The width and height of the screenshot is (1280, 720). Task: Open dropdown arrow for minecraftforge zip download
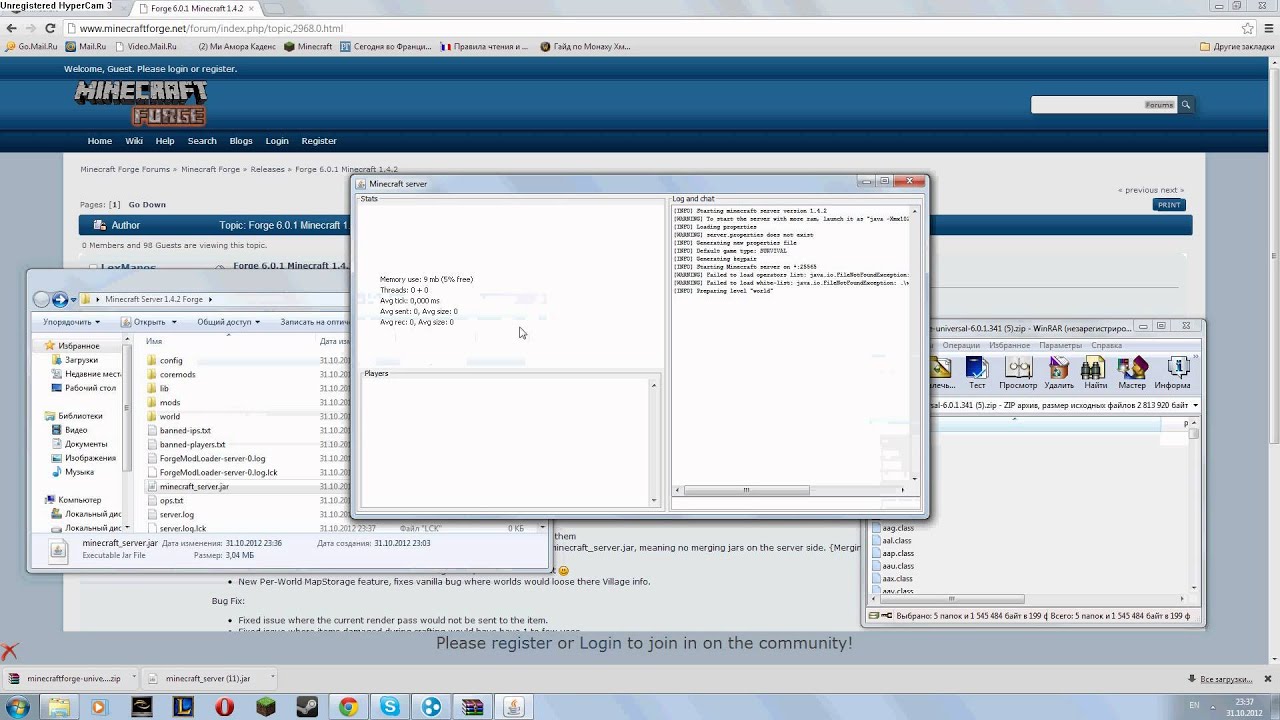(x=133, y=678)
